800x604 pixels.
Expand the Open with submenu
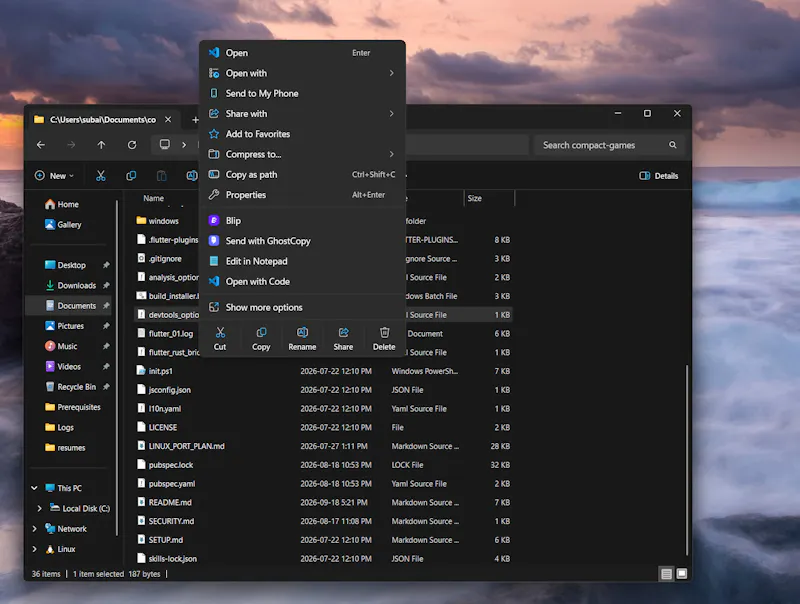click(x=302, y=73)
